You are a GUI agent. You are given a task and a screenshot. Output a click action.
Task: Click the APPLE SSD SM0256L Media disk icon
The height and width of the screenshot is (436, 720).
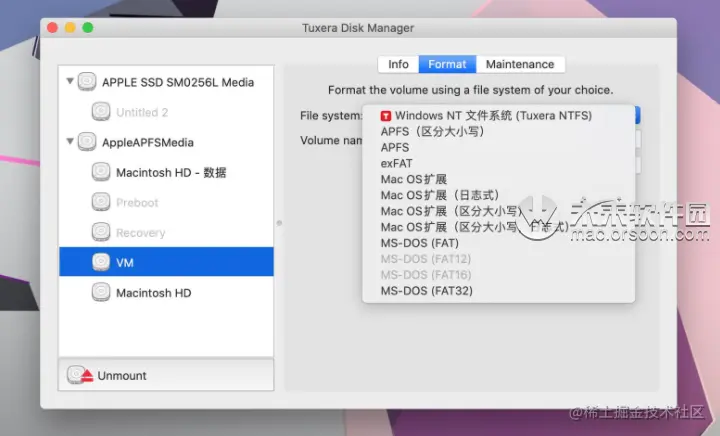(x=86, y=82)
